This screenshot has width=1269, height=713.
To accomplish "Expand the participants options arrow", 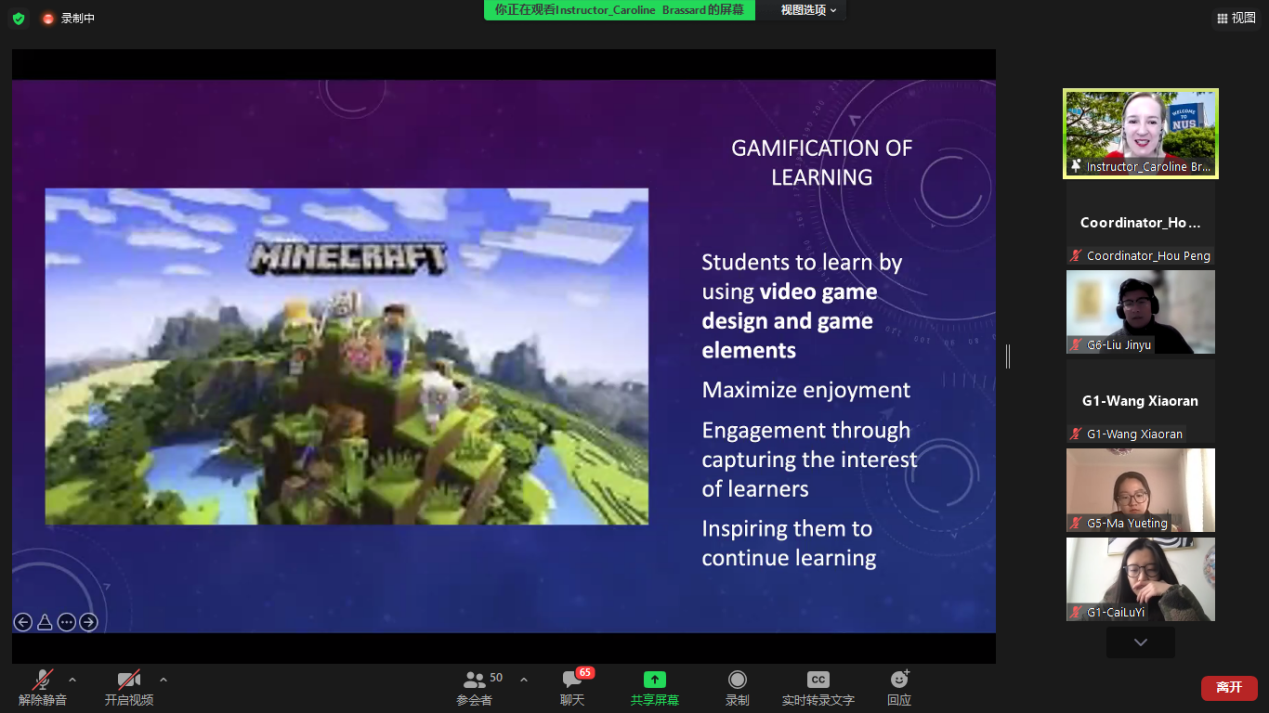I will pyautogui.click(x=523, y=680).
